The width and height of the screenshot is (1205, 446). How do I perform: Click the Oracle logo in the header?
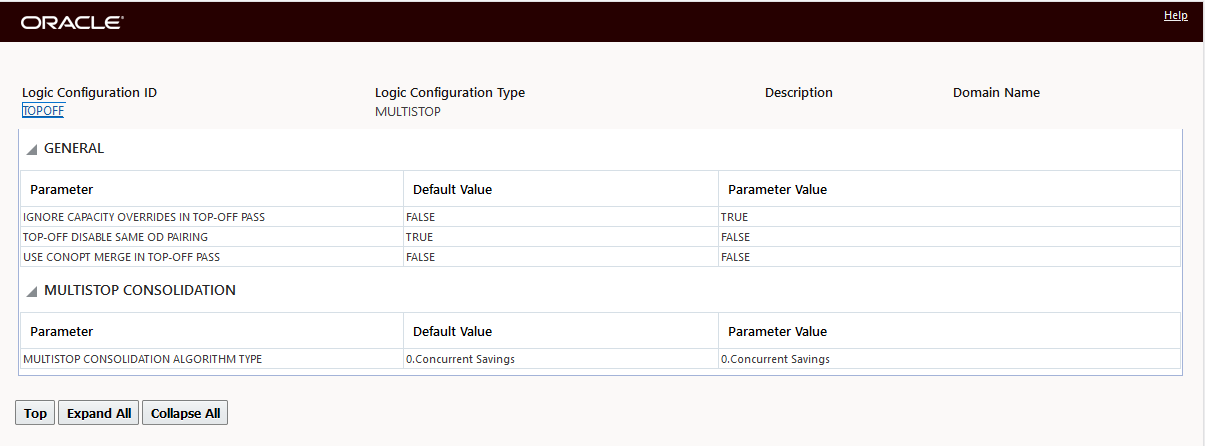pyautogui.click(x=71, y=22)
